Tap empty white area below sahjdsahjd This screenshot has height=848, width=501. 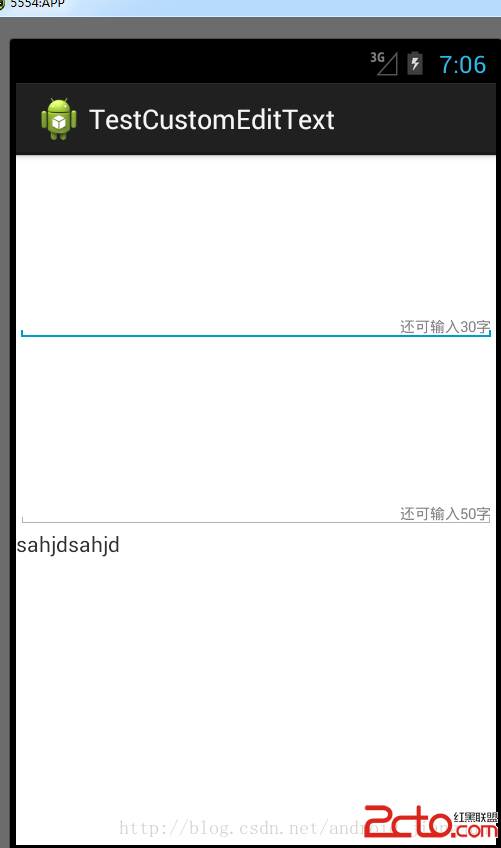[x=256, y=676]
